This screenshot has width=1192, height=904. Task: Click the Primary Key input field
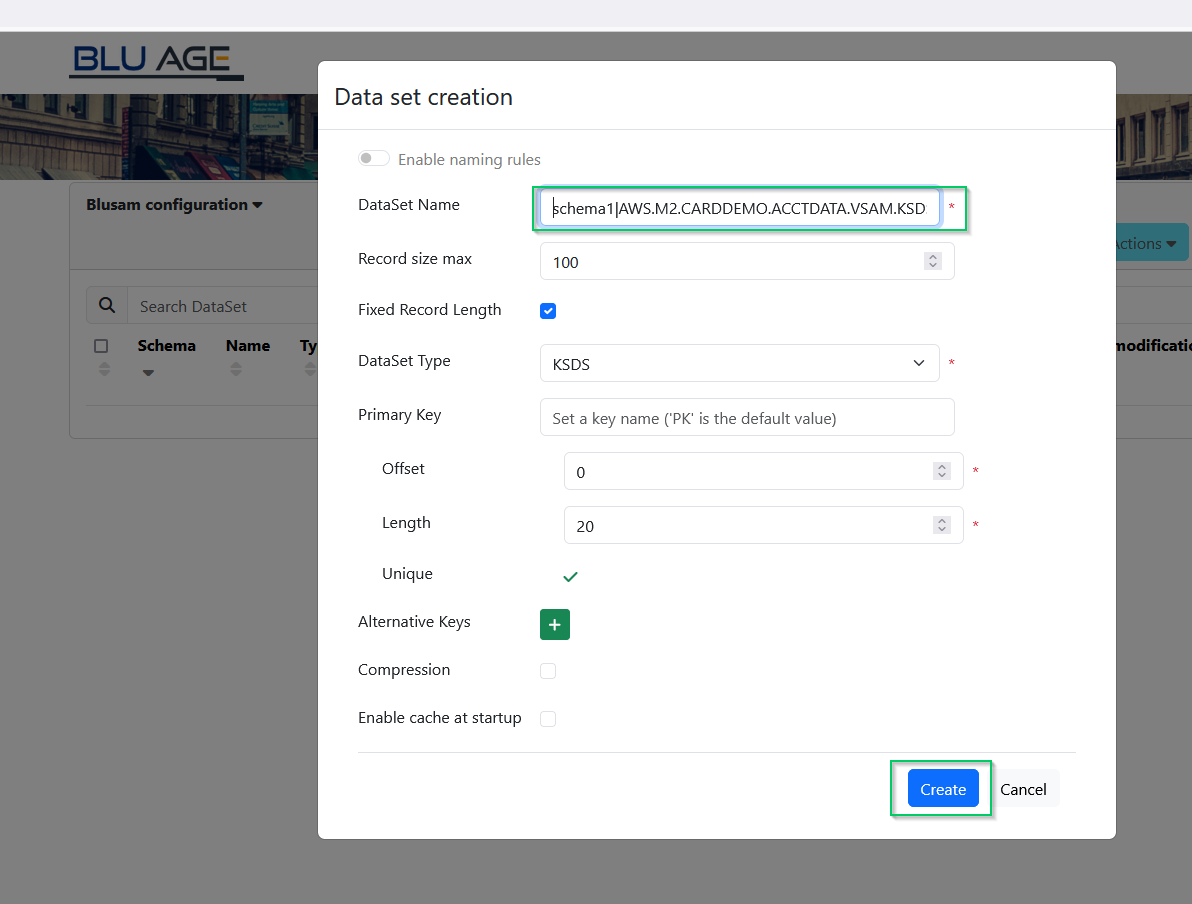coord(747,418)
